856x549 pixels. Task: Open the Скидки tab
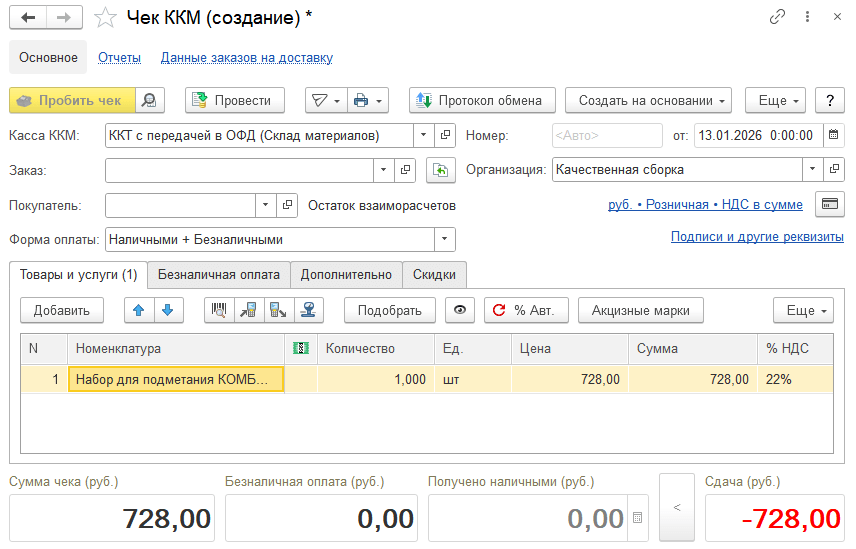coord(434,274)
